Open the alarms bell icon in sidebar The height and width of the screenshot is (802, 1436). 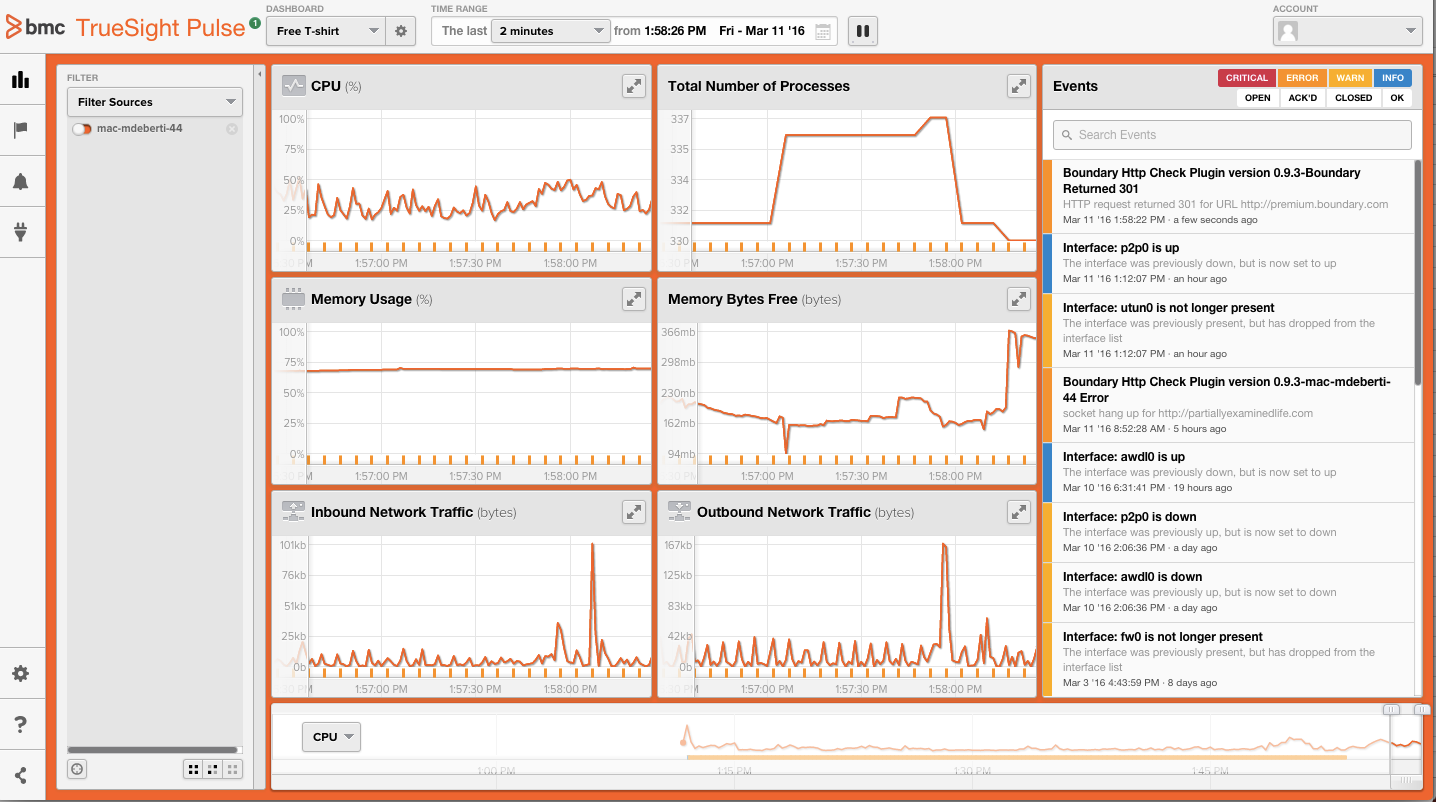pyautogui.click(x=20, y=181)
